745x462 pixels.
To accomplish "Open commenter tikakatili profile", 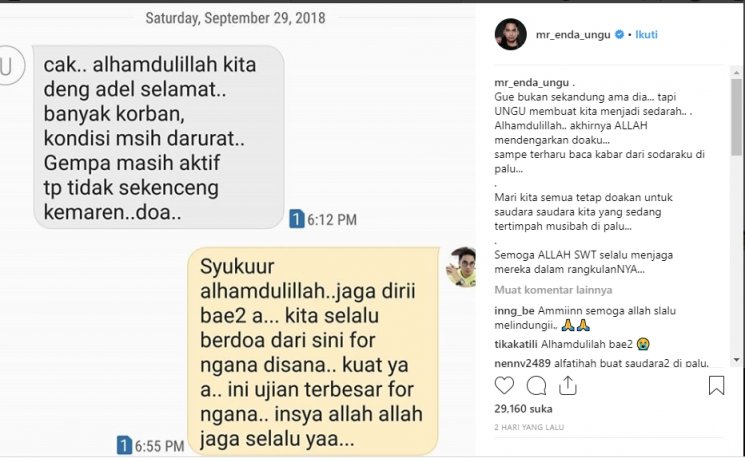I will [516, 344].
